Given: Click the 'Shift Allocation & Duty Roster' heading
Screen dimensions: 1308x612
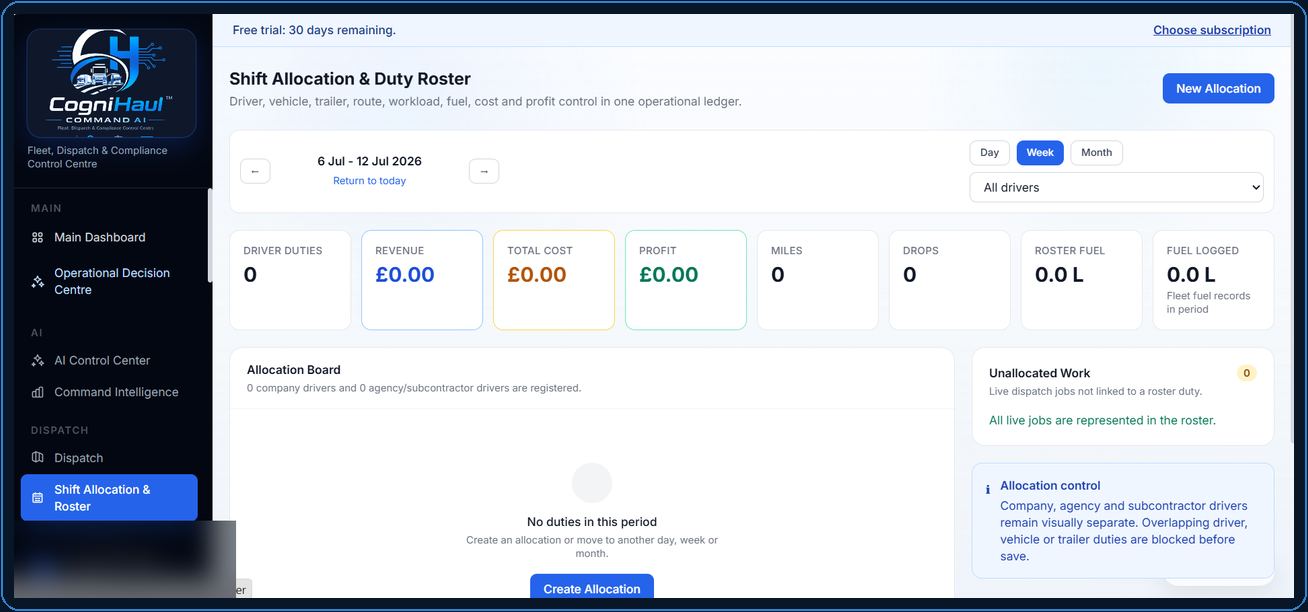Looking at the screenshot, I should (x=350, y=79).
